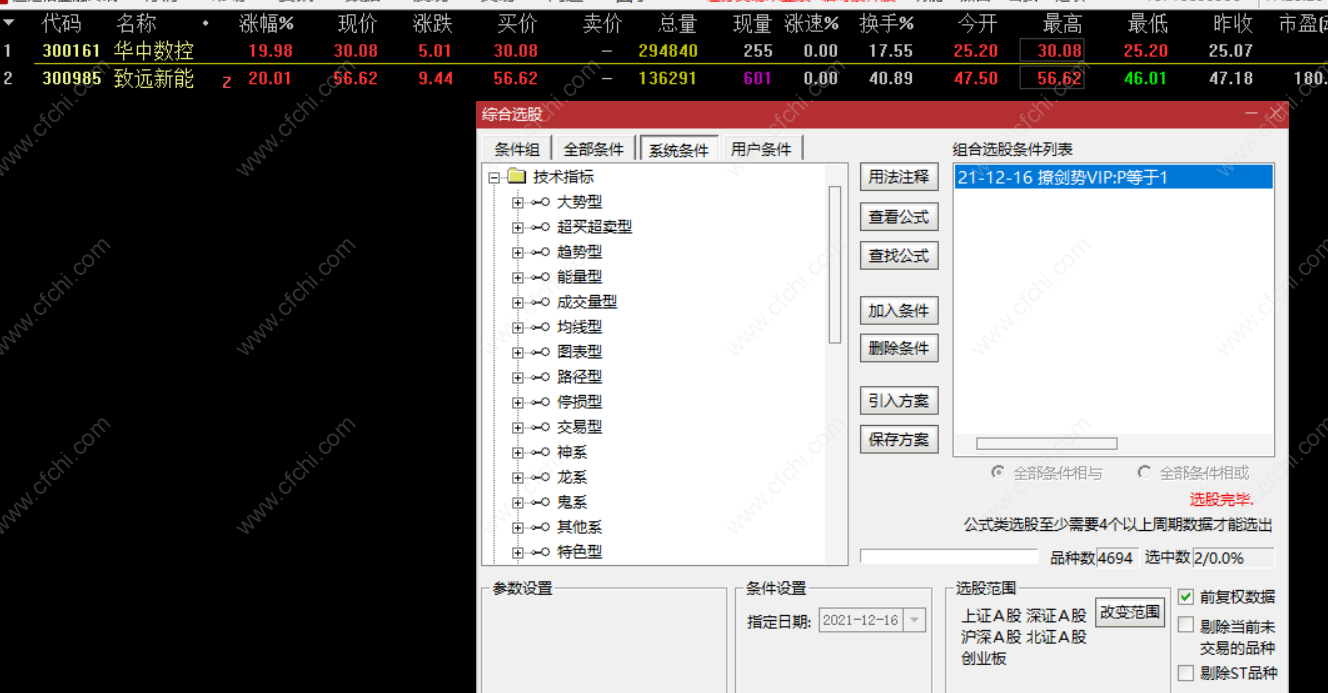1328x693 pixels.
Task: Select the 全部条件相与 radio button
Action: [x=997, y=472]
